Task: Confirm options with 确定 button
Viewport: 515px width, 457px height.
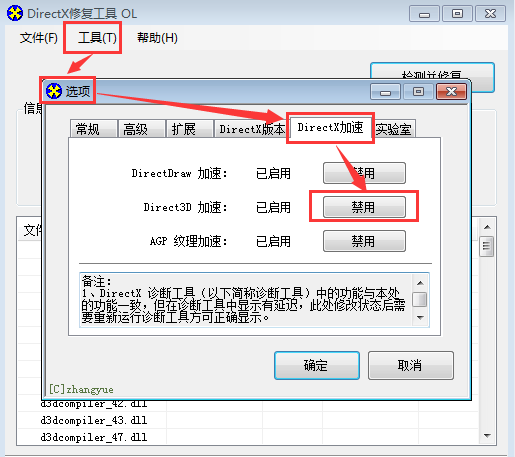Action: (317, 365)
